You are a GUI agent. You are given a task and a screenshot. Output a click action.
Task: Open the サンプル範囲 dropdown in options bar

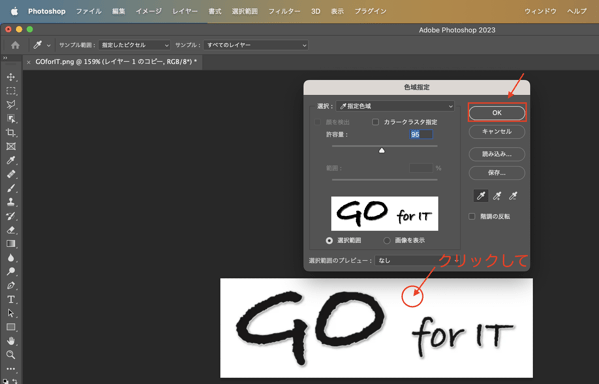134,45
